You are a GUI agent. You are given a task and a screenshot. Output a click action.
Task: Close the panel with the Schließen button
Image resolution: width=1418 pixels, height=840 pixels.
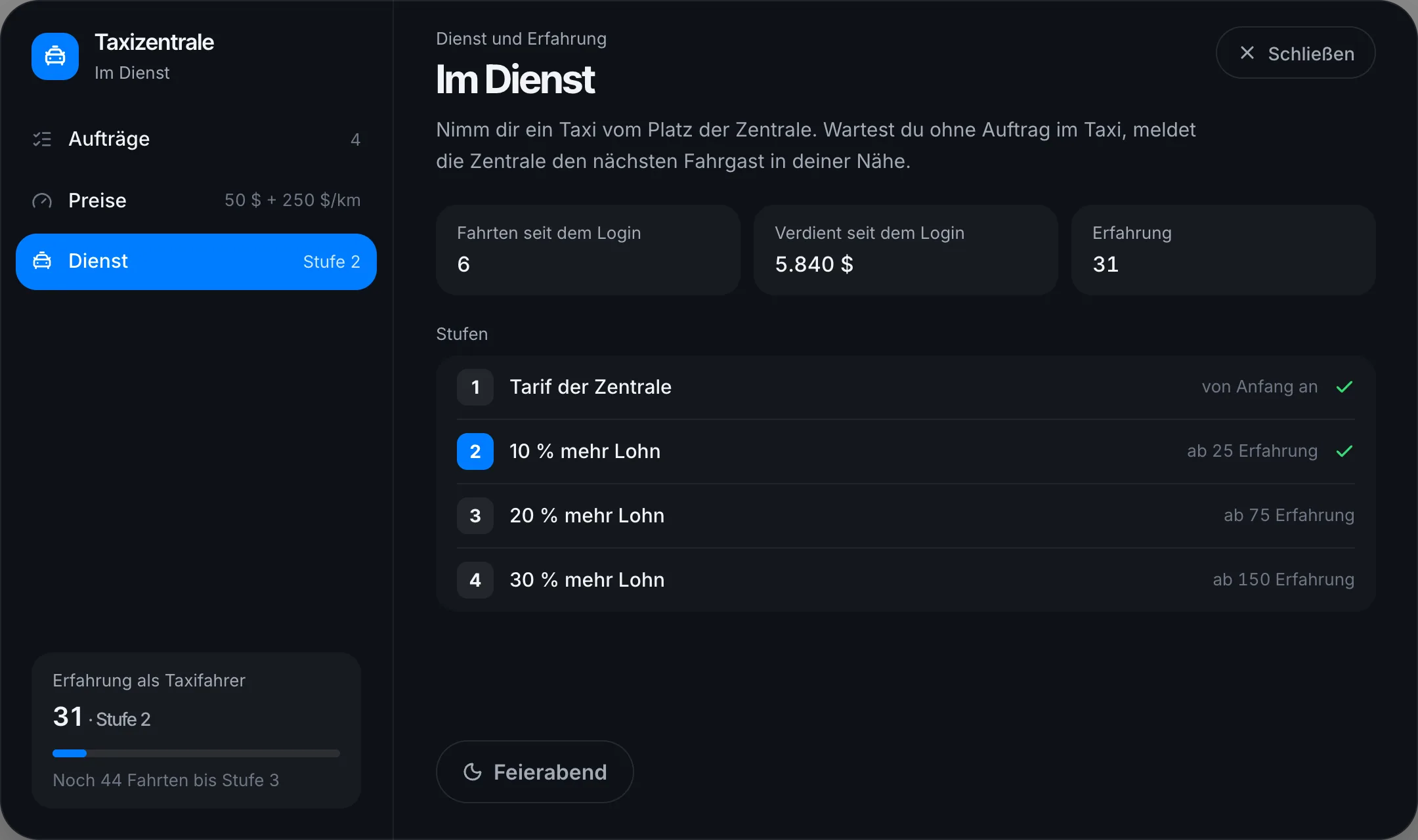point(1296,53)
